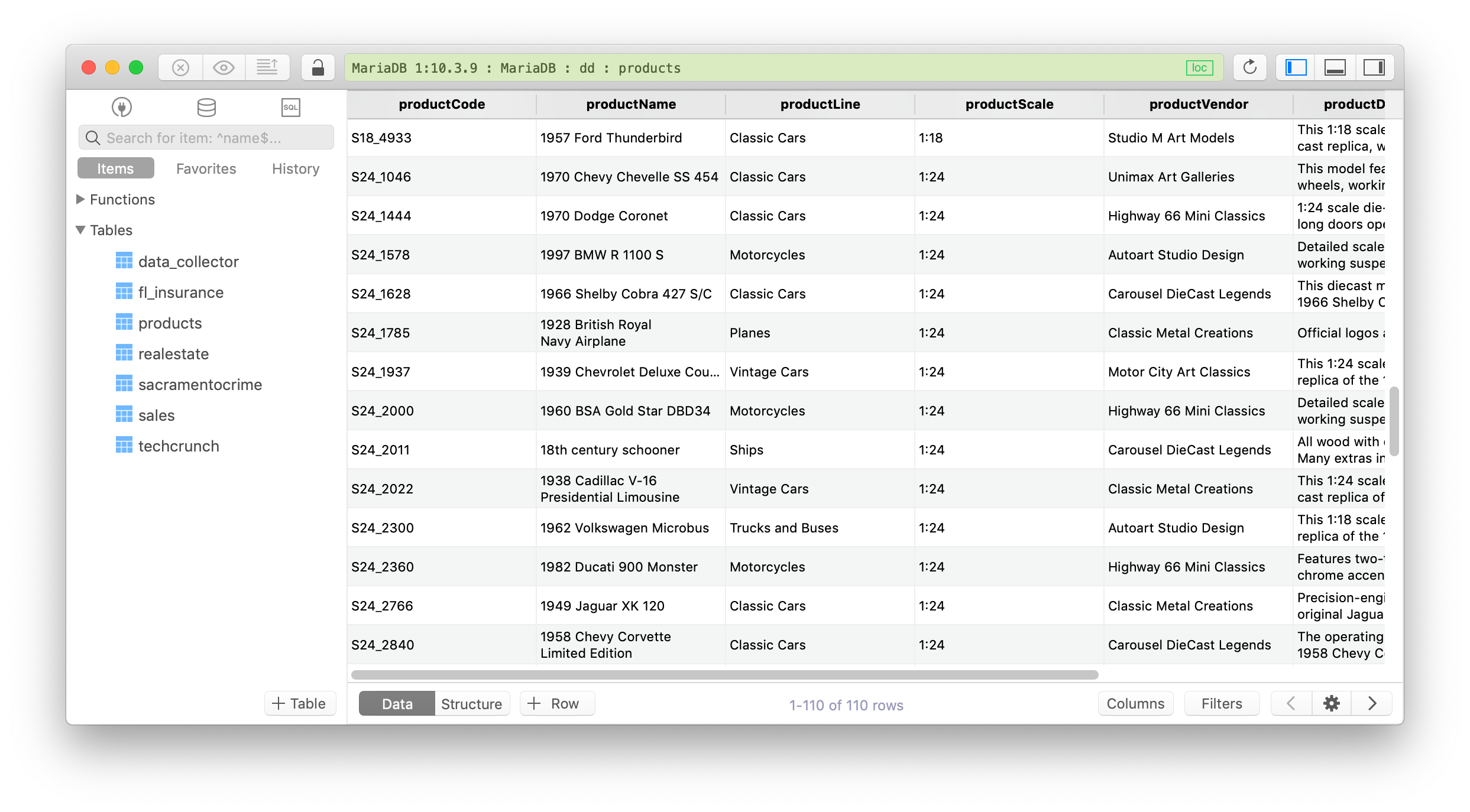Viewport: 1470px width, 812px height.
Task: Click the item search field in sidebar
Action: click(205, 137)
